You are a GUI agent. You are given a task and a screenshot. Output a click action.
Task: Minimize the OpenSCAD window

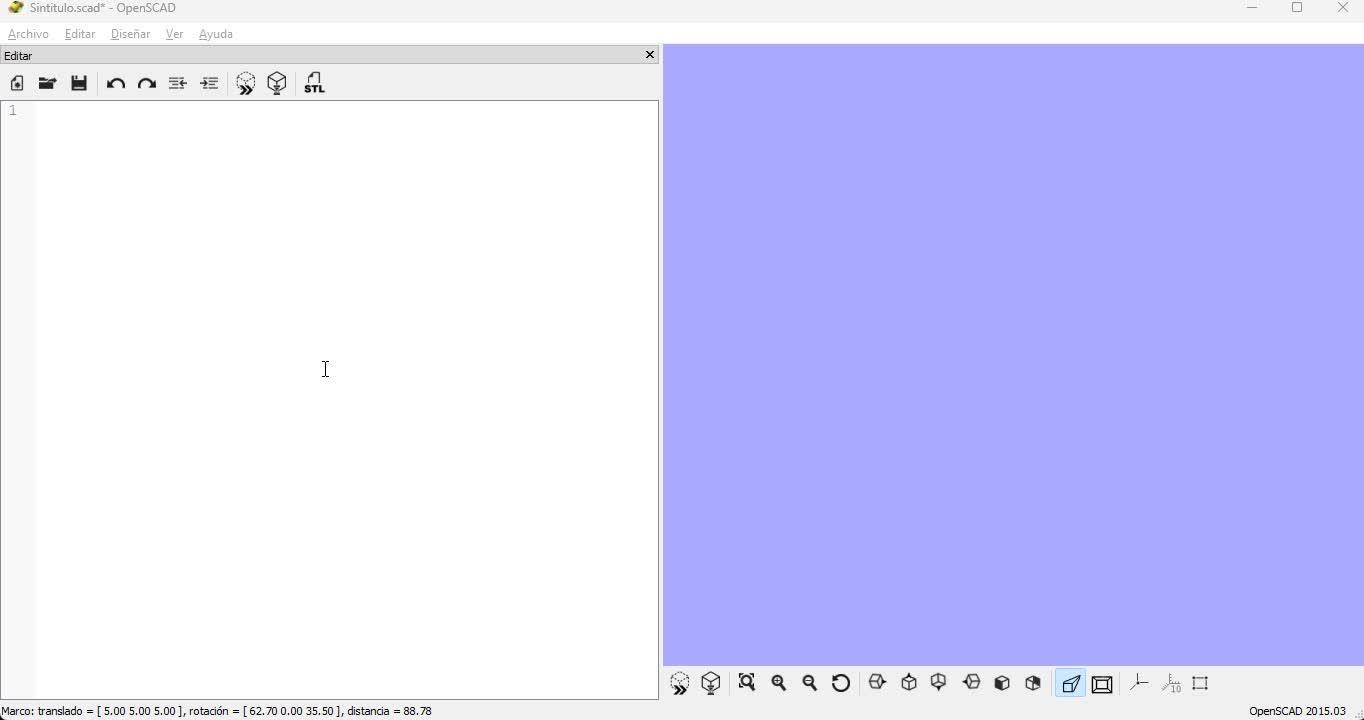click(1251, 8)
